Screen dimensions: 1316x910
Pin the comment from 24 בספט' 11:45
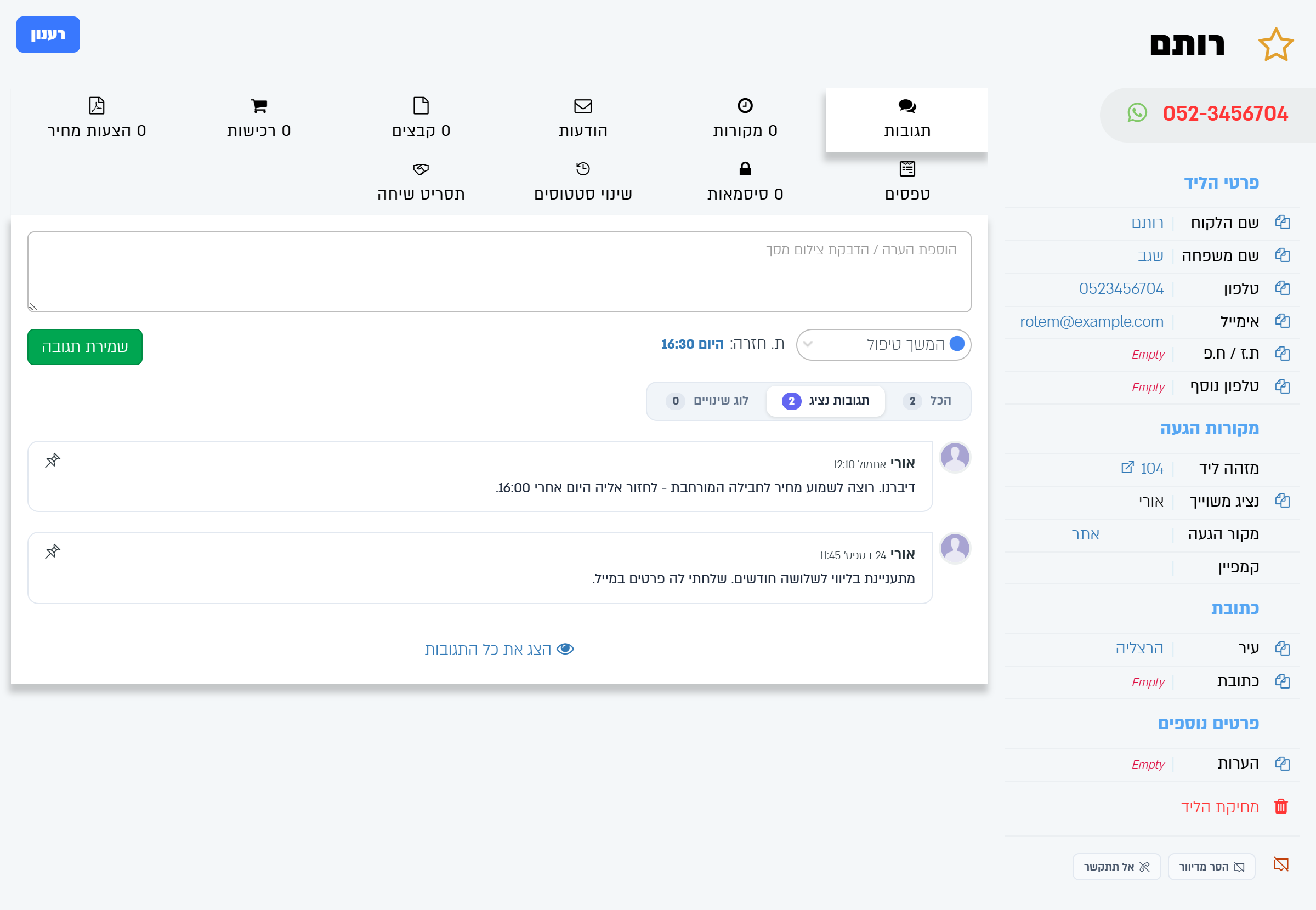53,551
